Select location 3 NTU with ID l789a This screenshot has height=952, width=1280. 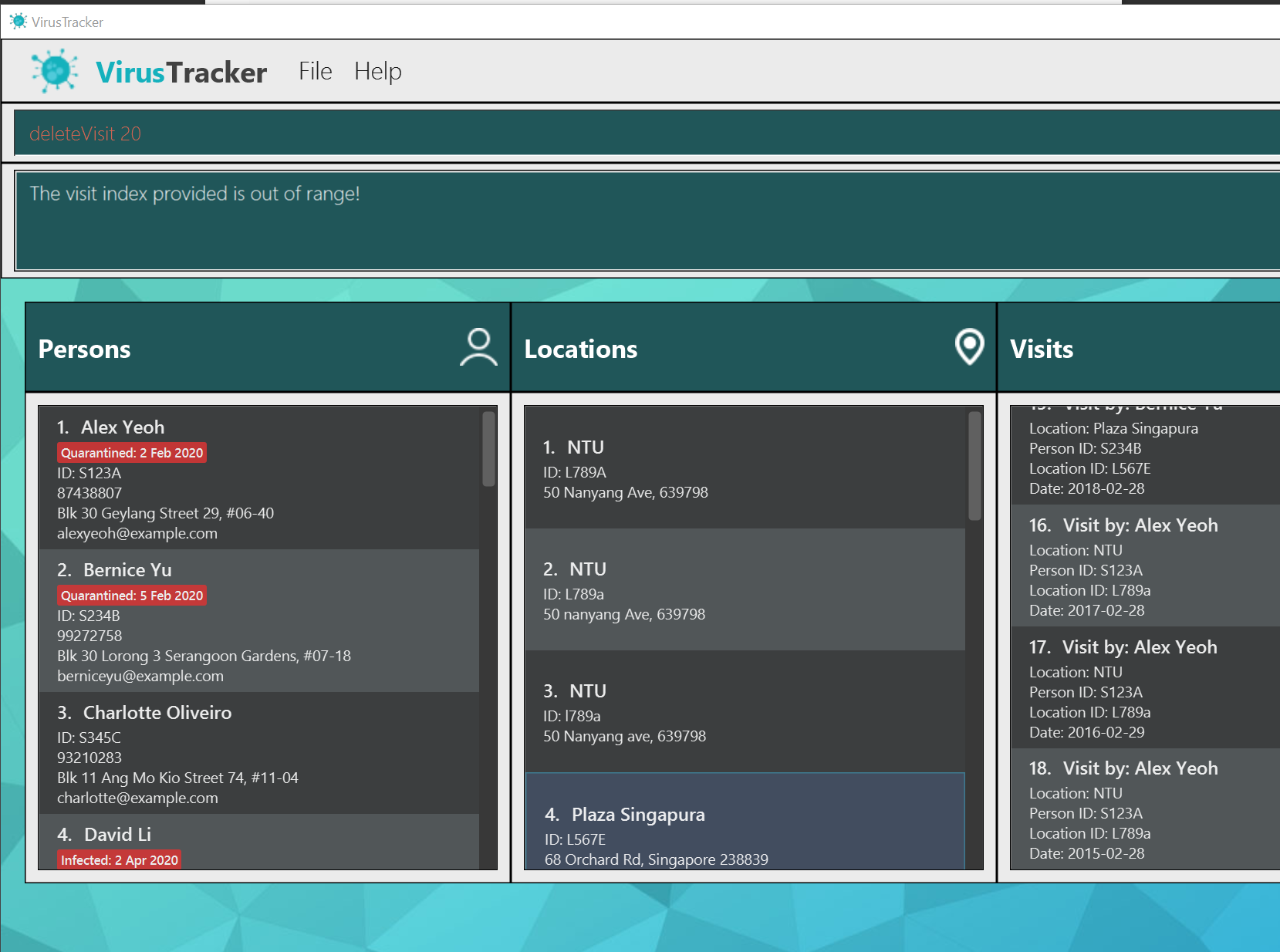coord(745,711)
